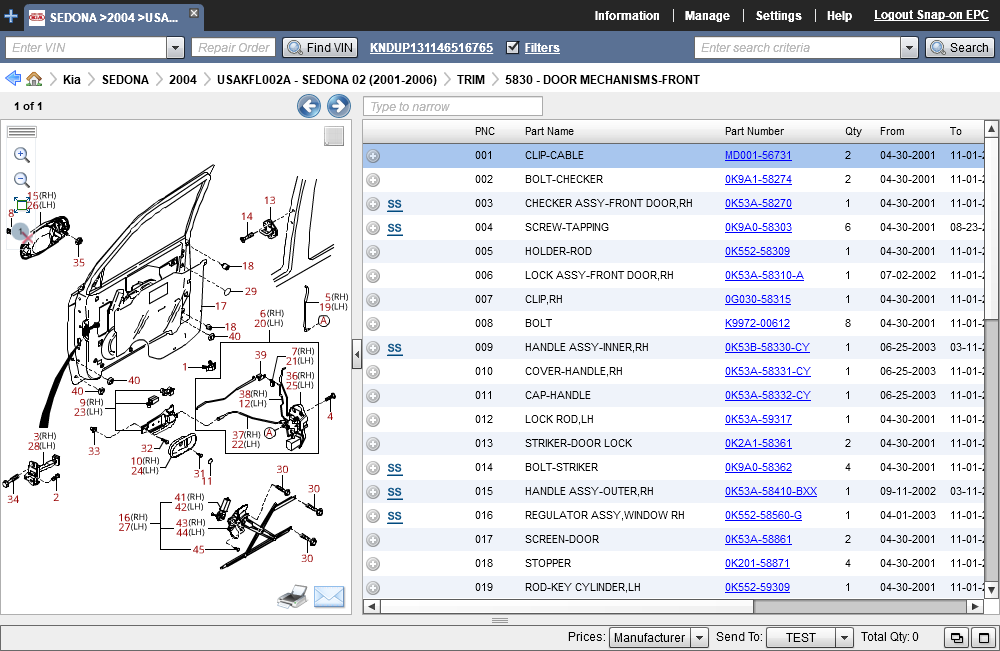Add CLIP-CABLE to the list with its plus icon
Image resolution: width=1000 pixels, height=651 pixels.
pos(373,156)
